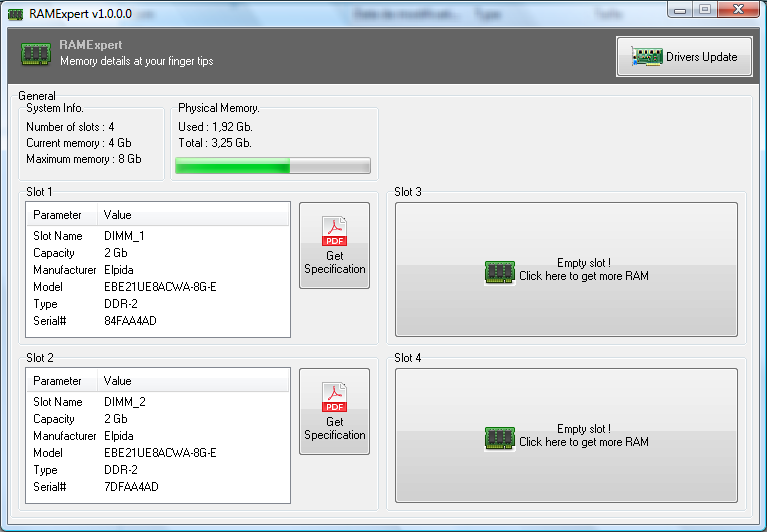Image resolution: width=767 pixels, height=532 pixels.
Task: Click the RAM chip icon in Slot 3
Action: [x=499, y=271]
